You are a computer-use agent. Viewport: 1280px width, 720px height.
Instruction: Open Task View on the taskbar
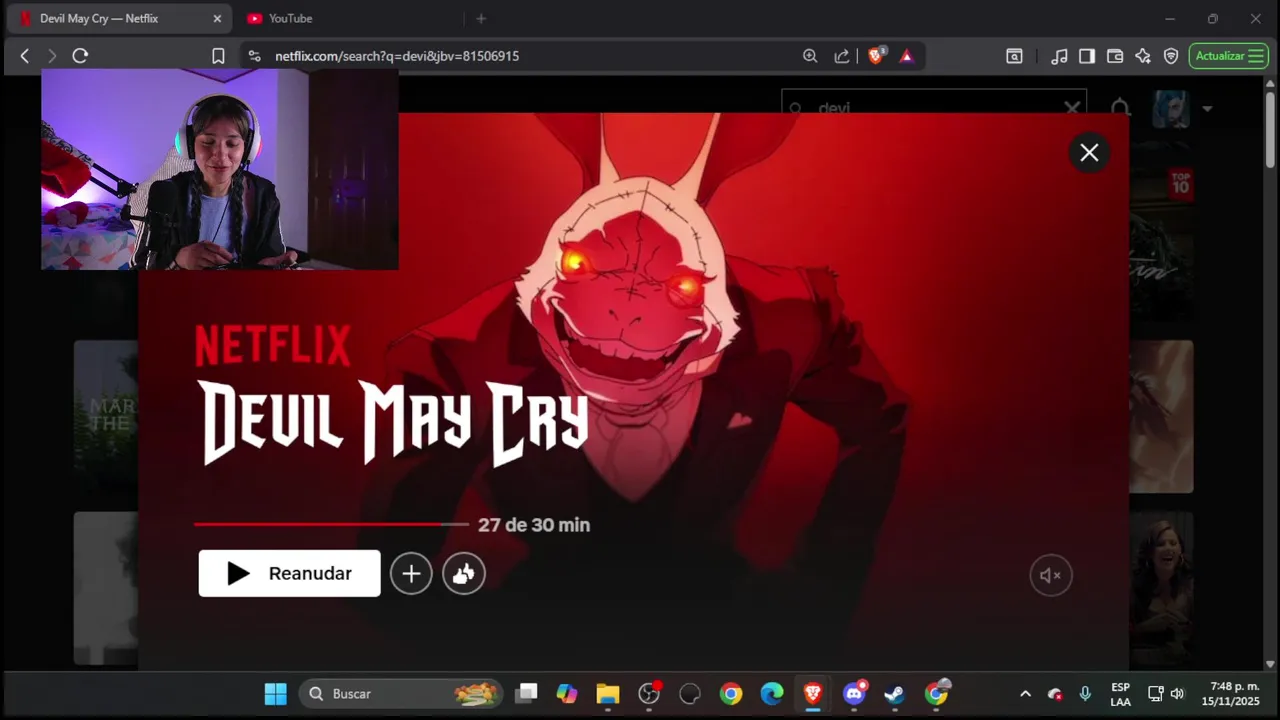526,693
